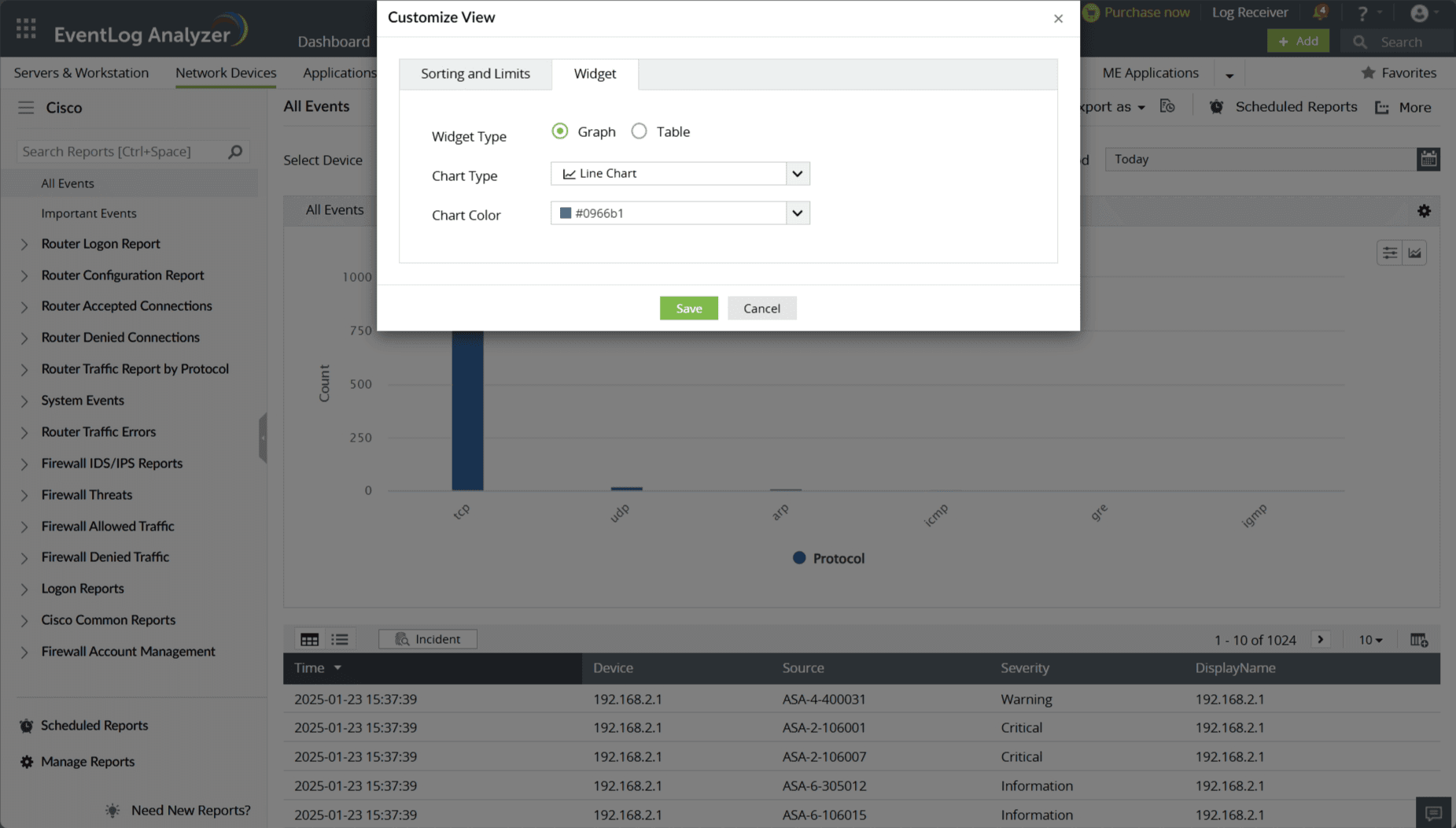Screen dimensions: 1456x828
Task: Click the add column icon
Action: click(x=1419, y=640)
